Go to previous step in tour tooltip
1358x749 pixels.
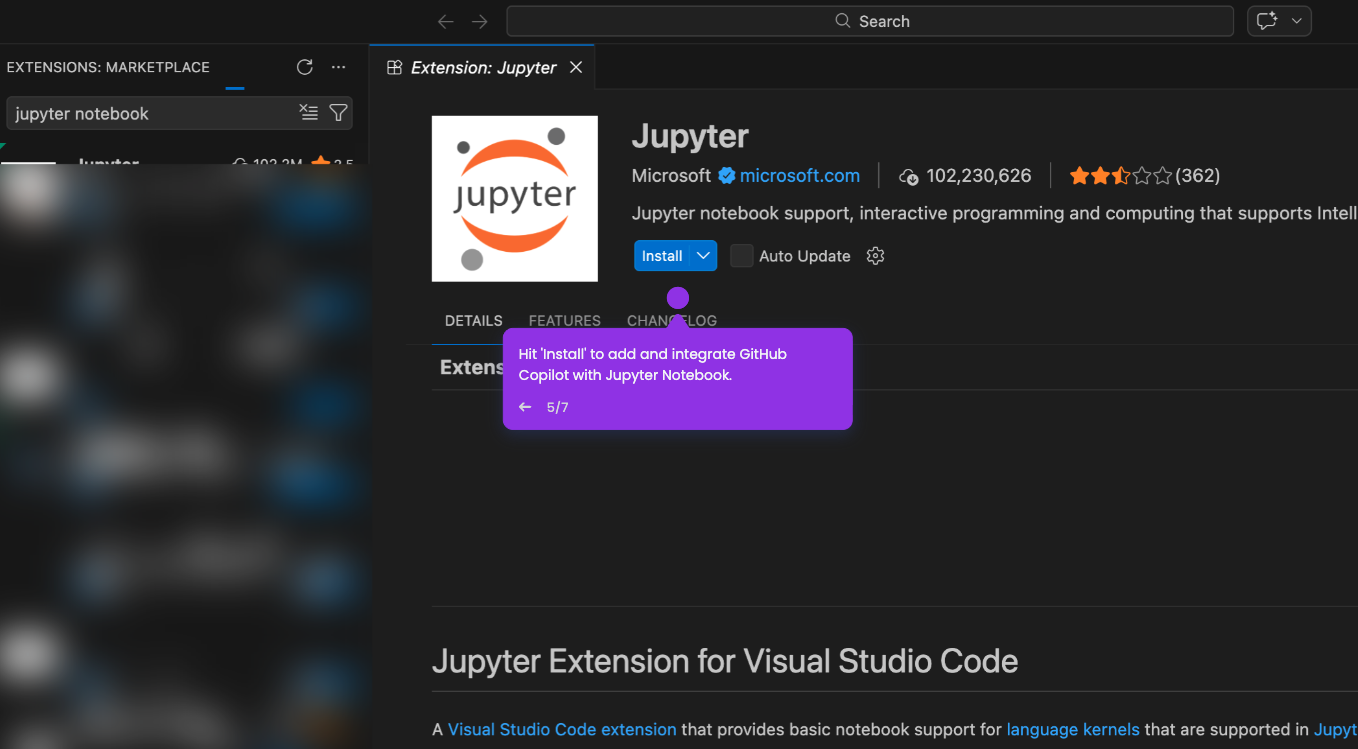pos(525,407)
